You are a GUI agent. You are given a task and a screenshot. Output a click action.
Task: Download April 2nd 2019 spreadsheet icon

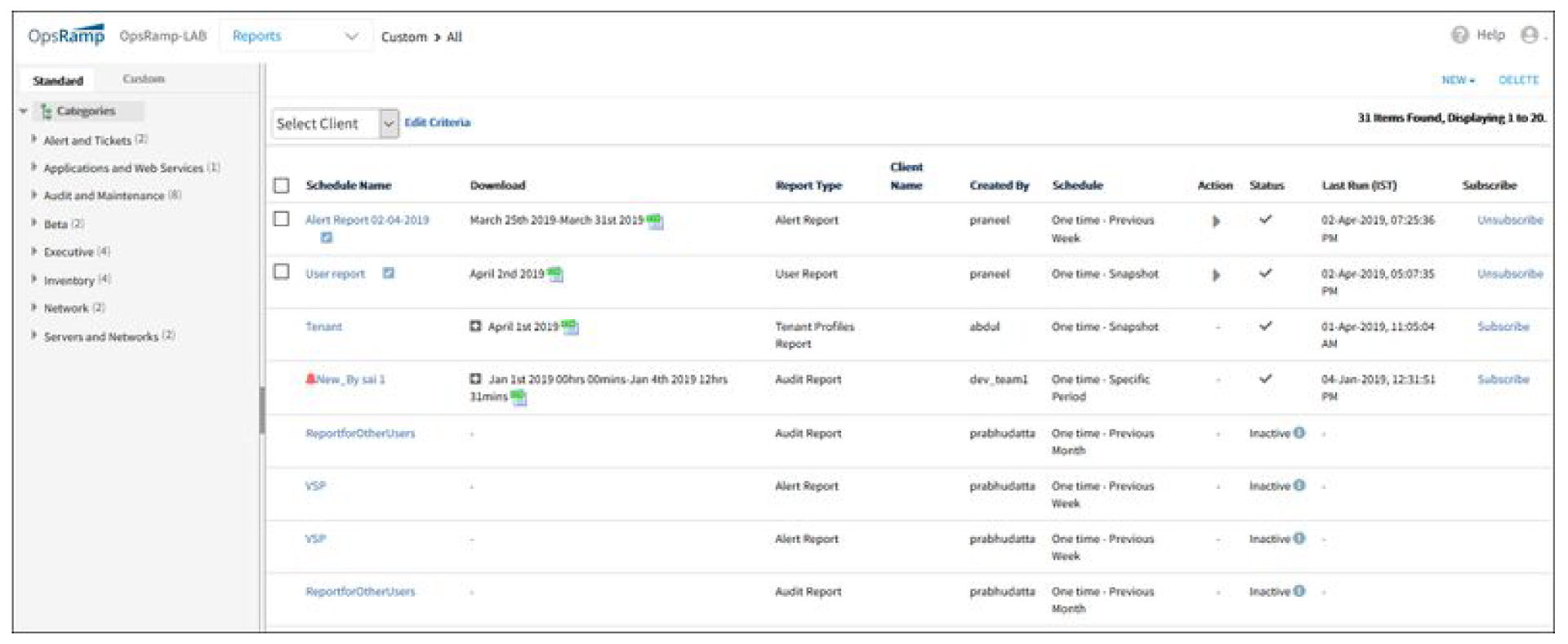tap(555, 274)
